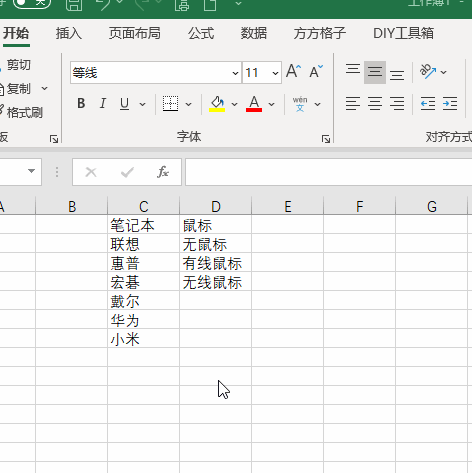
Task: Align text left
Action: tap(353, 104)
